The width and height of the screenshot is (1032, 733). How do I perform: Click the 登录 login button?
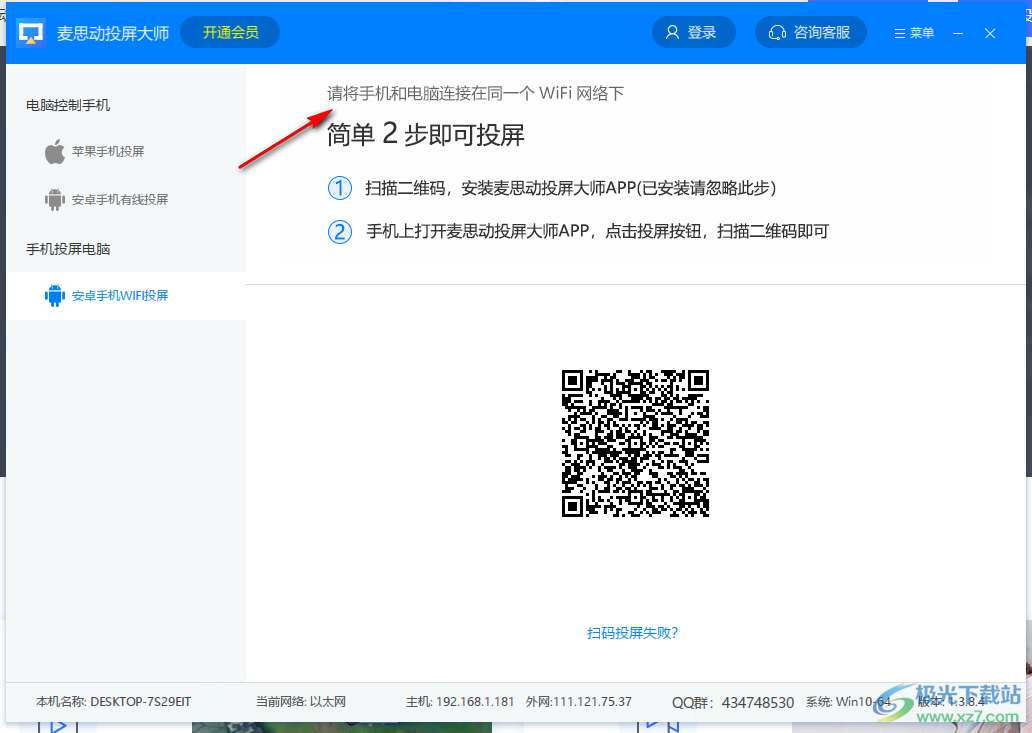click(x=693, y=32)
